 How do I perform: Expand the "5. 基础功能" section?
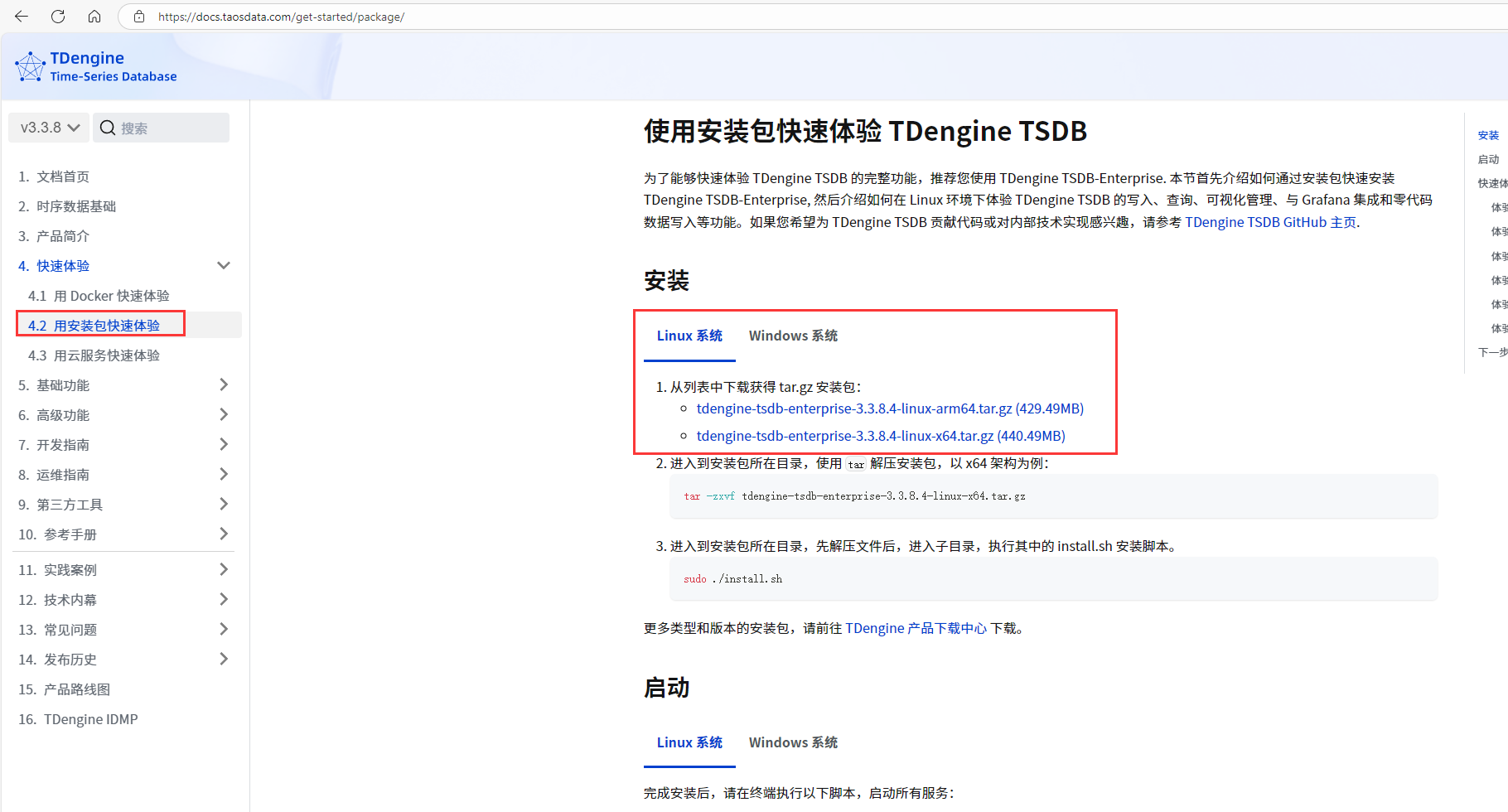(x=223, y=384)
